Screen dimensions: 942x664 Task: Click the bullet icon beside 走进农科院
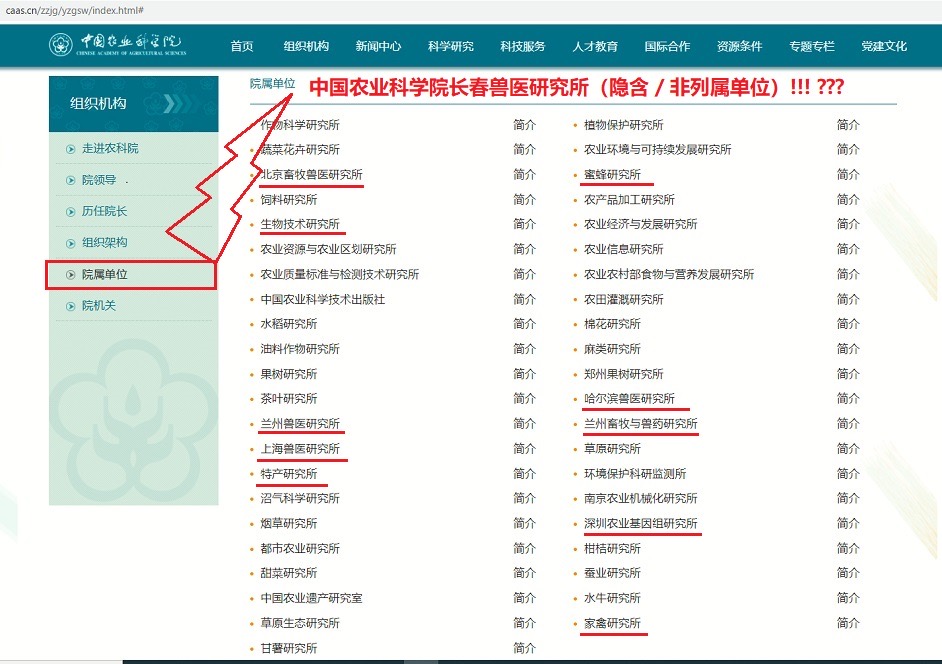pyautogui.click(x=70, y=149)
